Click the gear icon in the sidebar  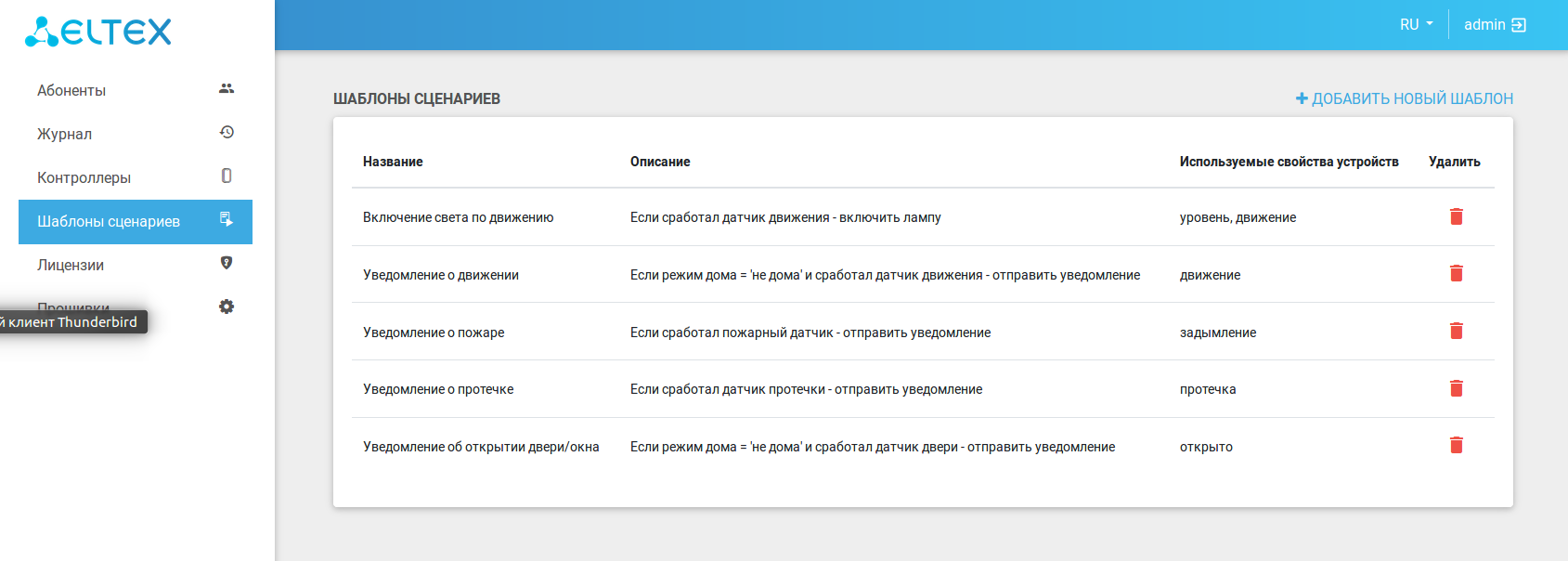pos(227,307)
